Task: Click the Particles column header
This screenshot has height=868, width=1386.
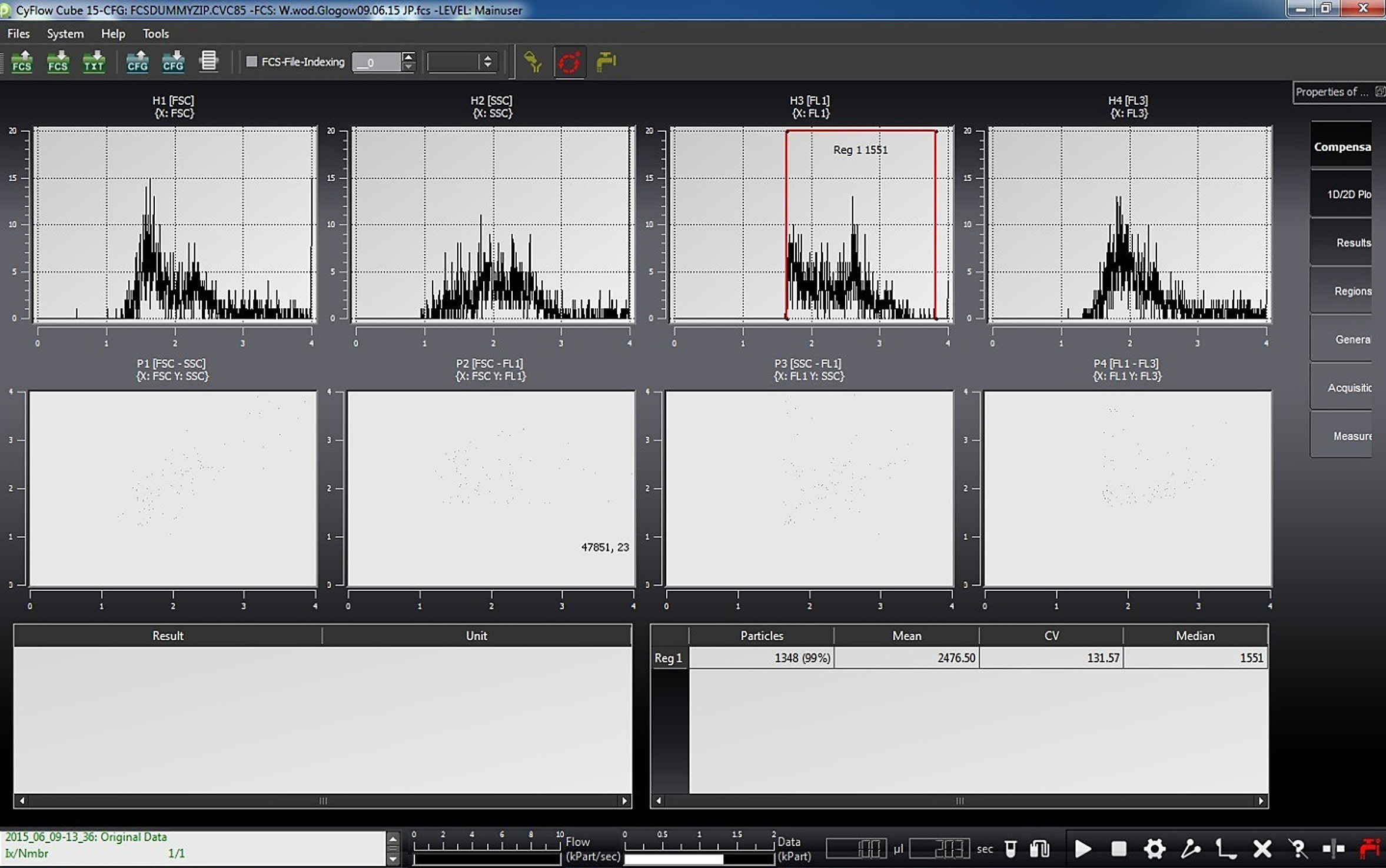Action: [x=762, y=636]
